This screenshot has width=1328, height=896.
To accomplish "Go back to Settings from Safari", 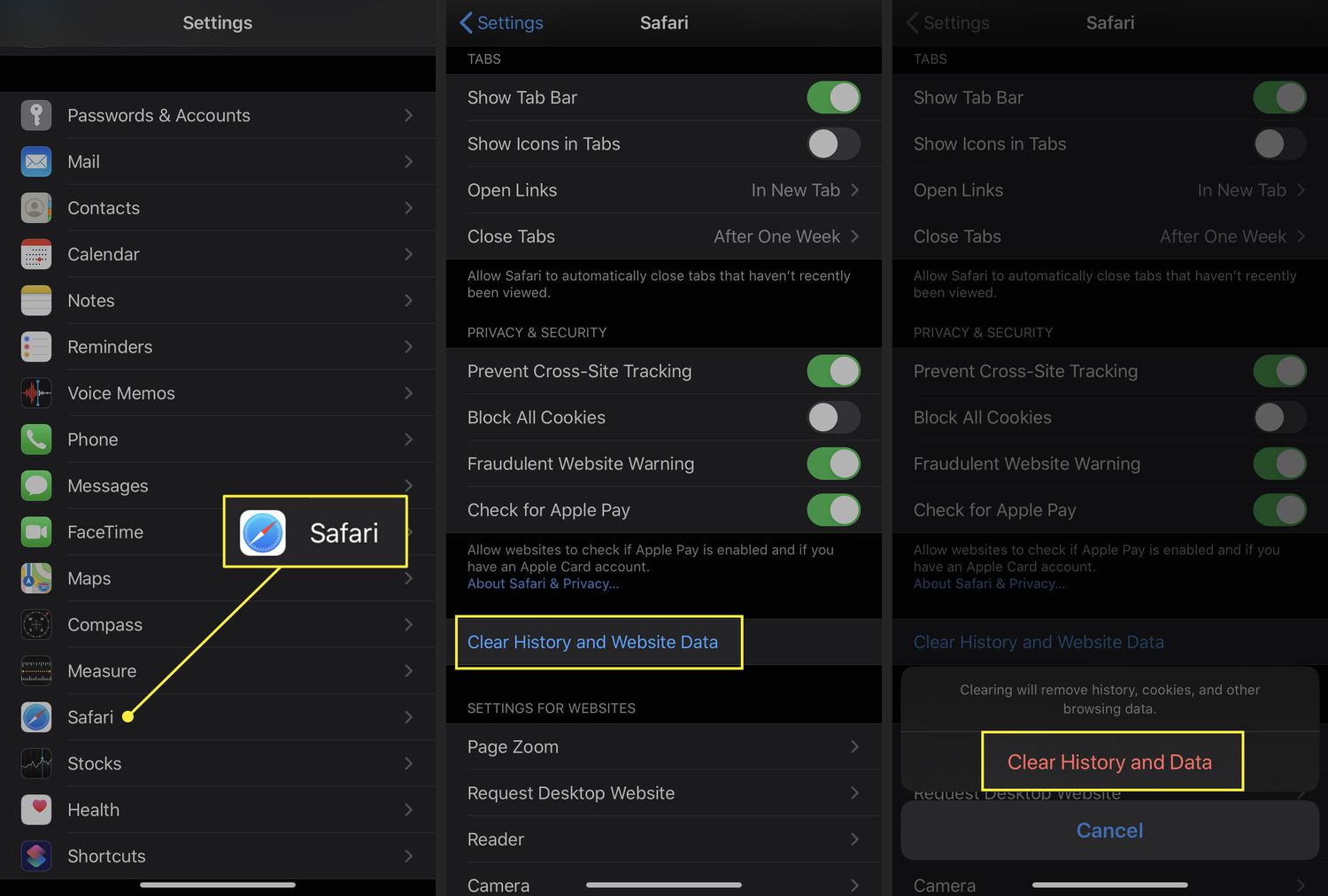I will (500, 23).
